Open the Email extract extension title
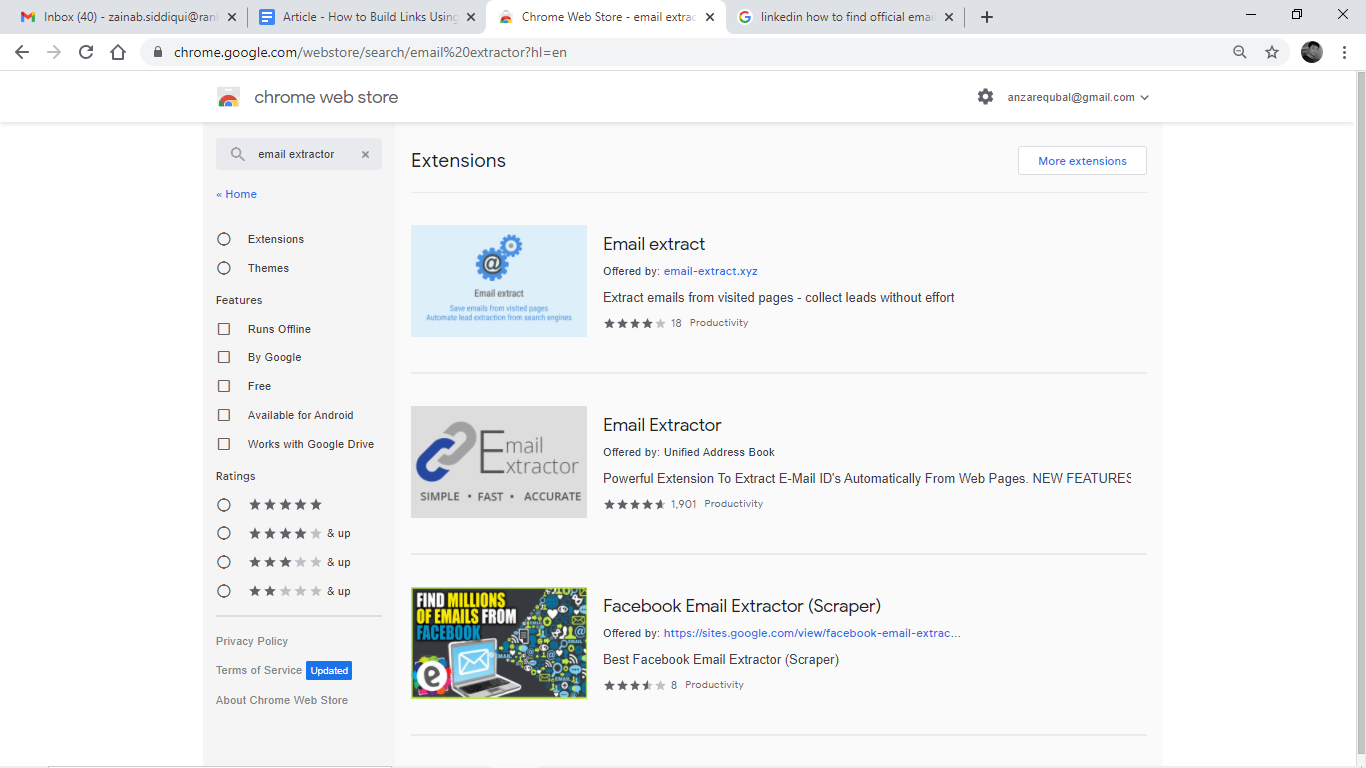1366x768 pixels. [x=654, y=244]
